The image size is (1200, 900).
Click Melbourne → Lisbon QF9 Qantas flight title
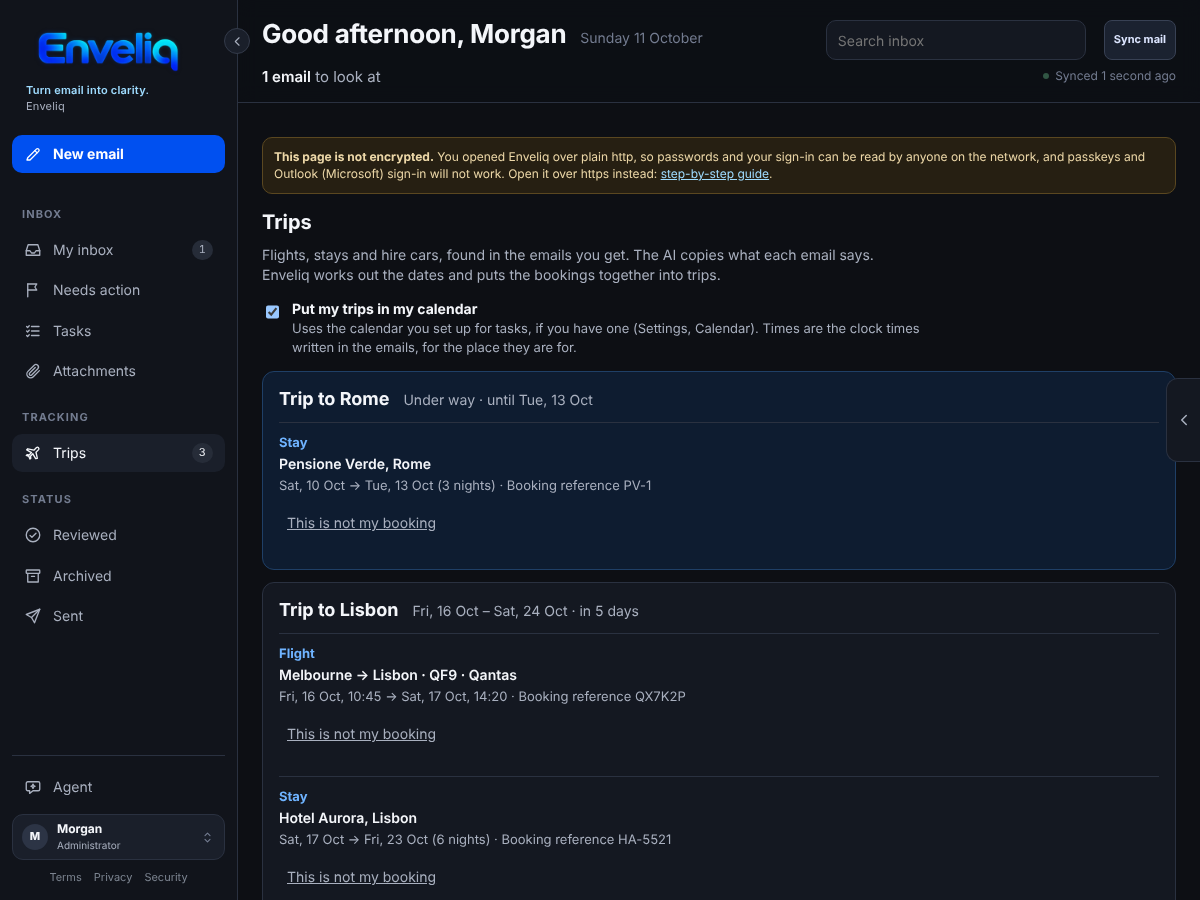(x=398, y=675)
